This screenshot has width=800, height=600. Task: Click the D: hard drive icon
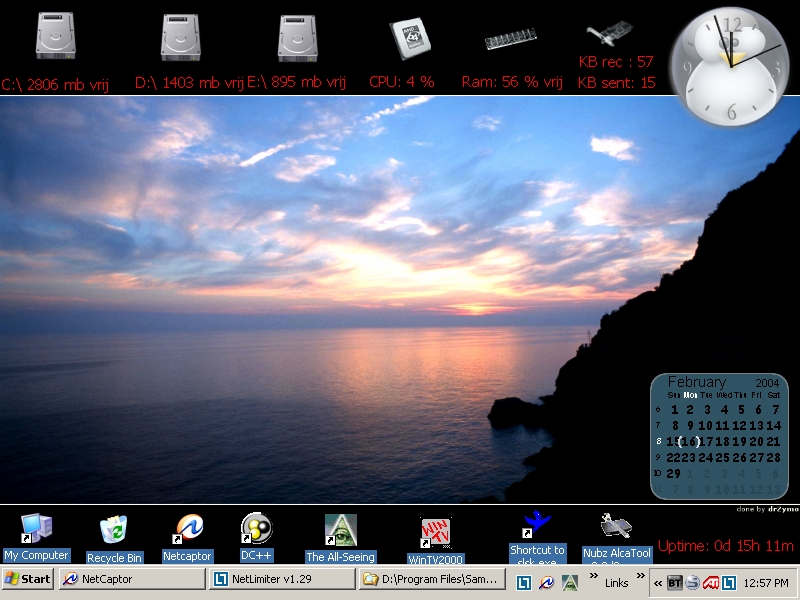coord(181,37)
